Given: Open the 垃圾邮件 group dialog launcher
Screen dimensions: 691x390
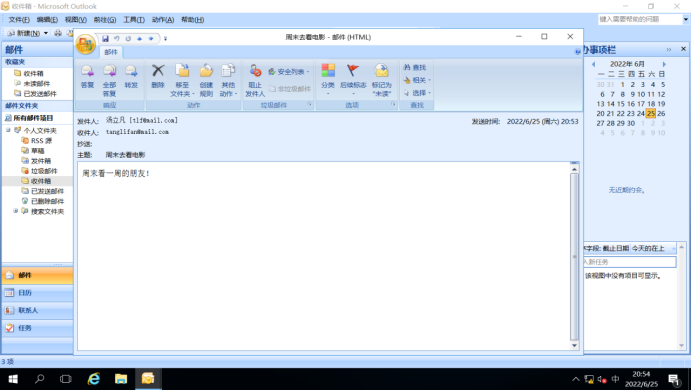Looking at the screenshot, I should click(x=309, y=104).
